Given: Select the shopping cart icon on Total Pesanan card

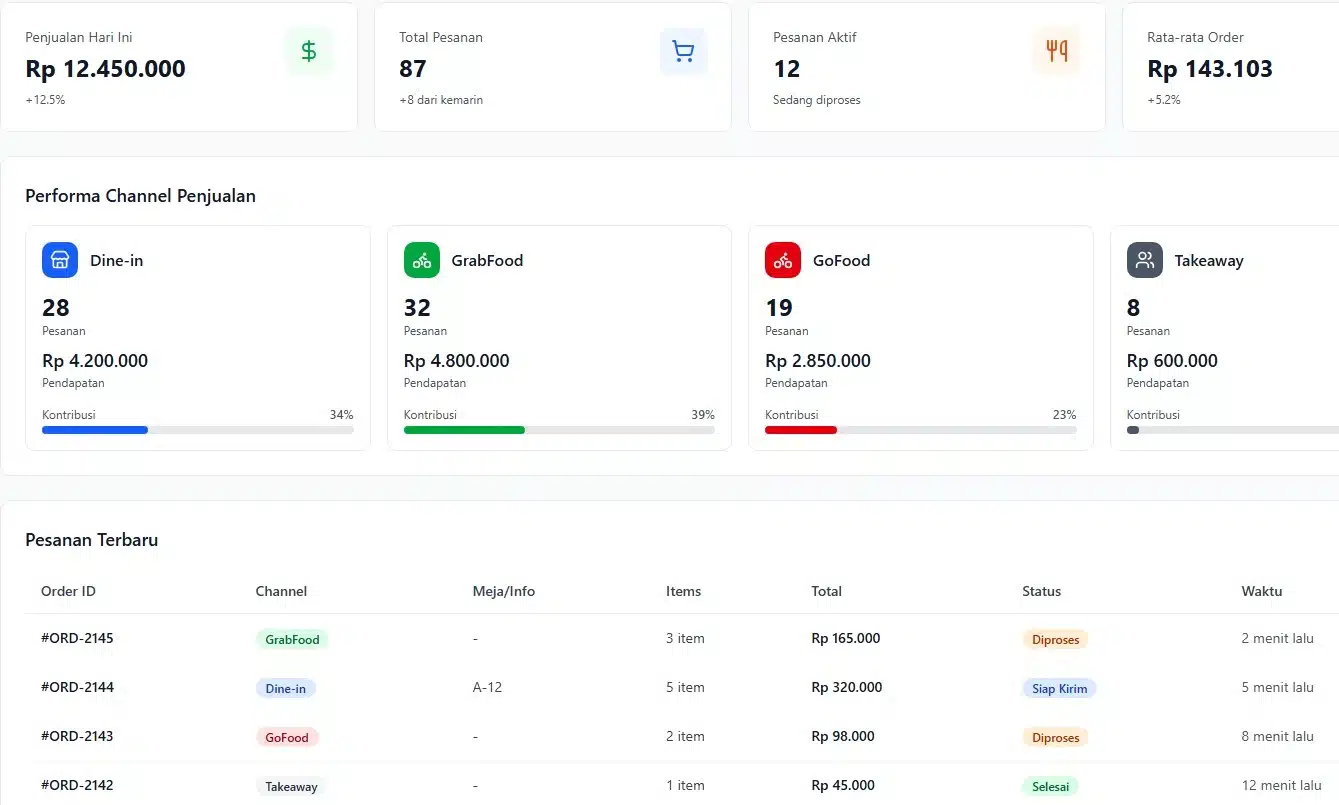Looking at the screenshot, I should click(x=683, y=51).
